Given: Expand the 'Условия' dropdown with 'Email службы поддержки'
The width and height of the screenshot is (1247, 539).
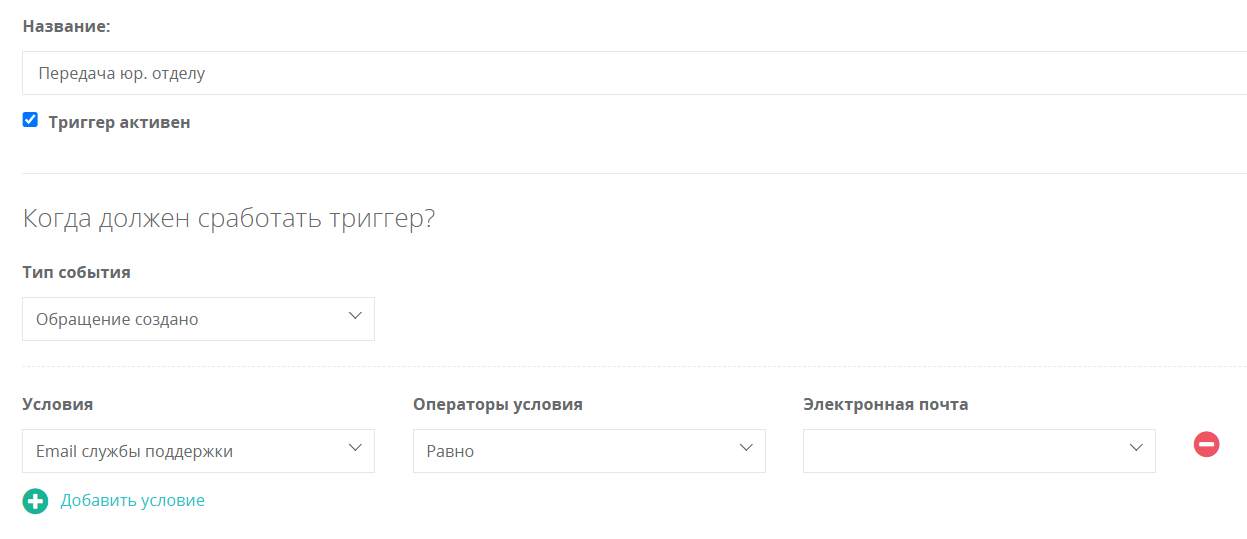Looking at the screenshot, I should (x=198, y=451).
